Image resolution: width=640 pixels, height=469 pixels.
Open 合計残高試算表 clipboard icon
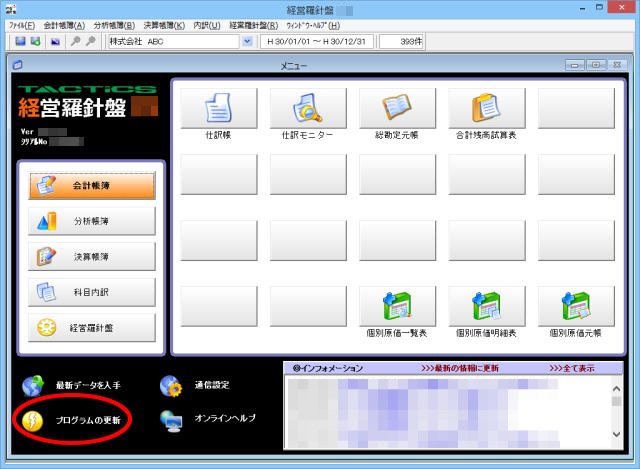487,108
